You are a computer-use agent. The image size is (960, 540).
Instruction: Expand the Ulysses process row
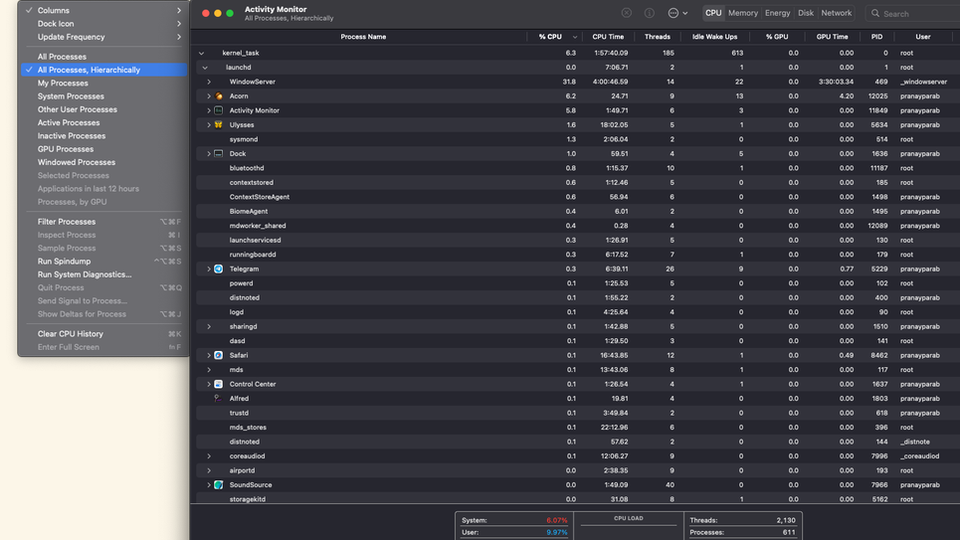209,125
